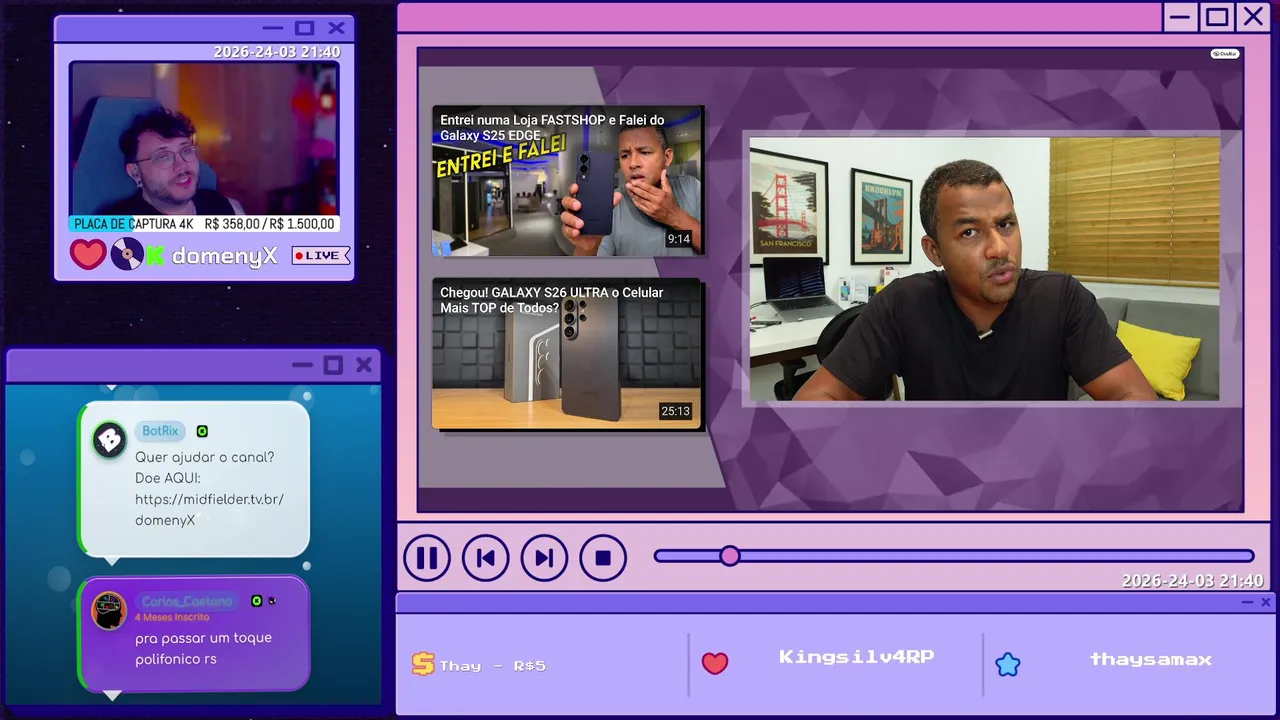
Task: Click Carlos_Caetano's avatar in chat
Action: tap(109, 610)
